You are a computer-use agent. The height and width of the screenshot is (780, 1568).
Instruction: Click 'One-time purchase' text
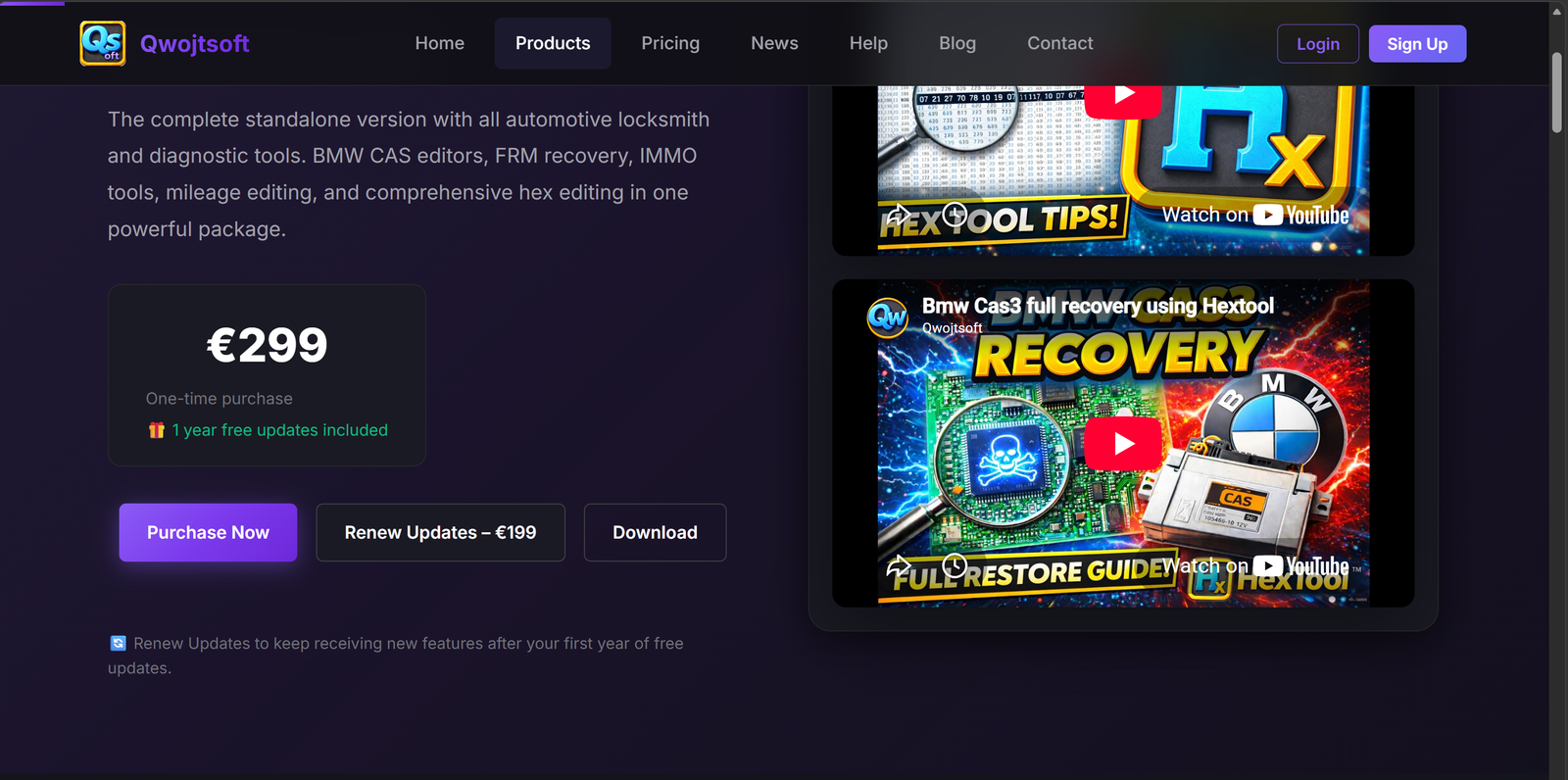220,399
